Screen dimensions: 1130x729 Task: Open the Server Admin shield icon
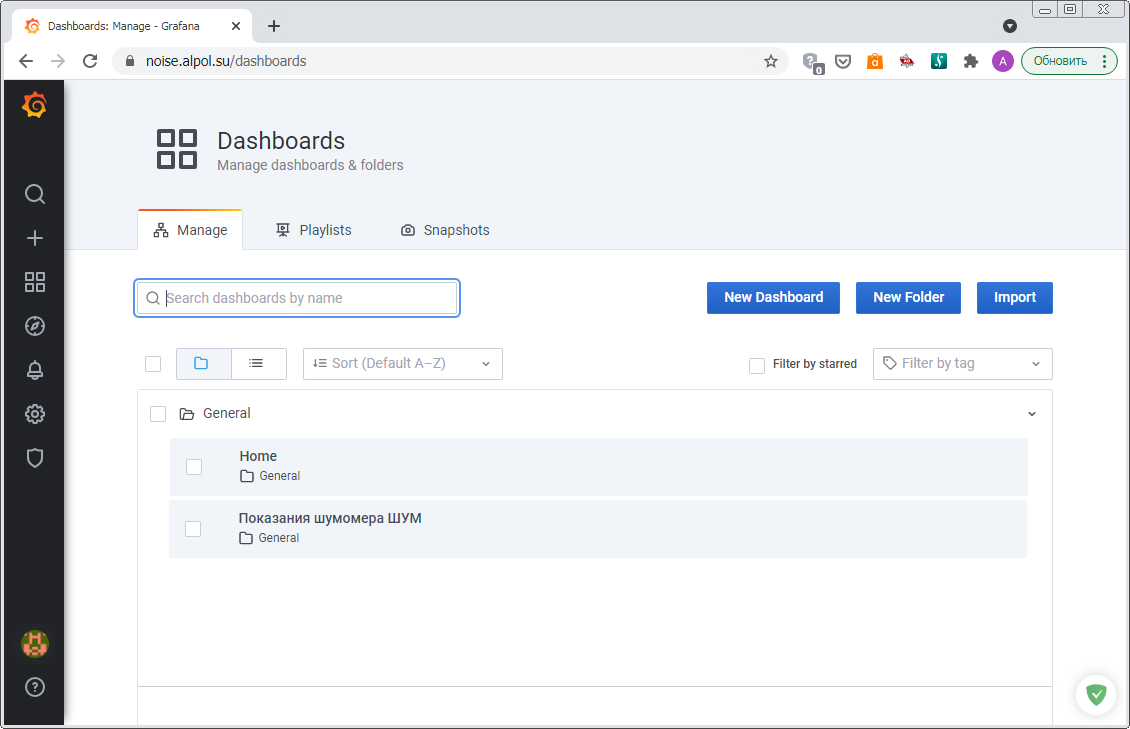34,458
